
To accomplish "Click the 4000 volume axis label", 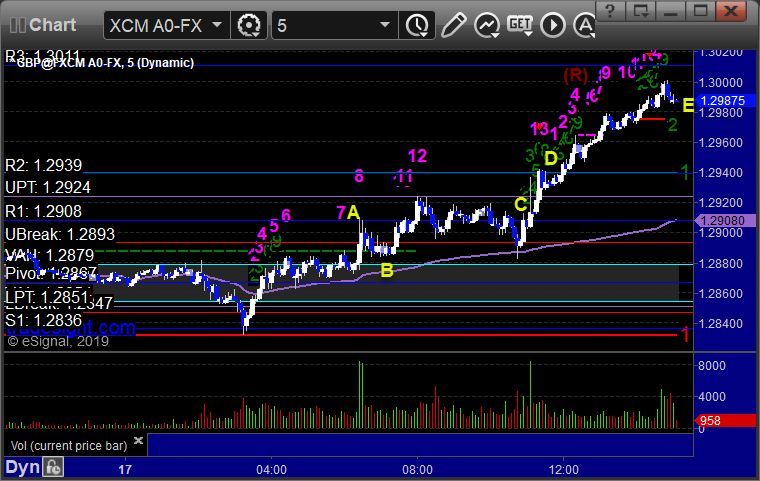I will pyautogui.click(x=712, y=397).
